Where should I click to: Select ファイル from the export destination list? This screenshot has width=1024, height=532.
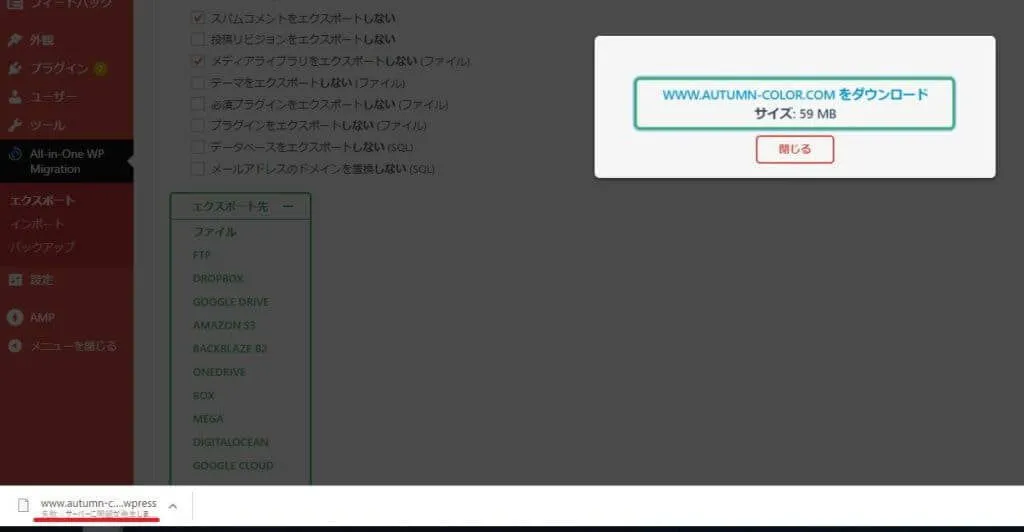click(214, 232)
